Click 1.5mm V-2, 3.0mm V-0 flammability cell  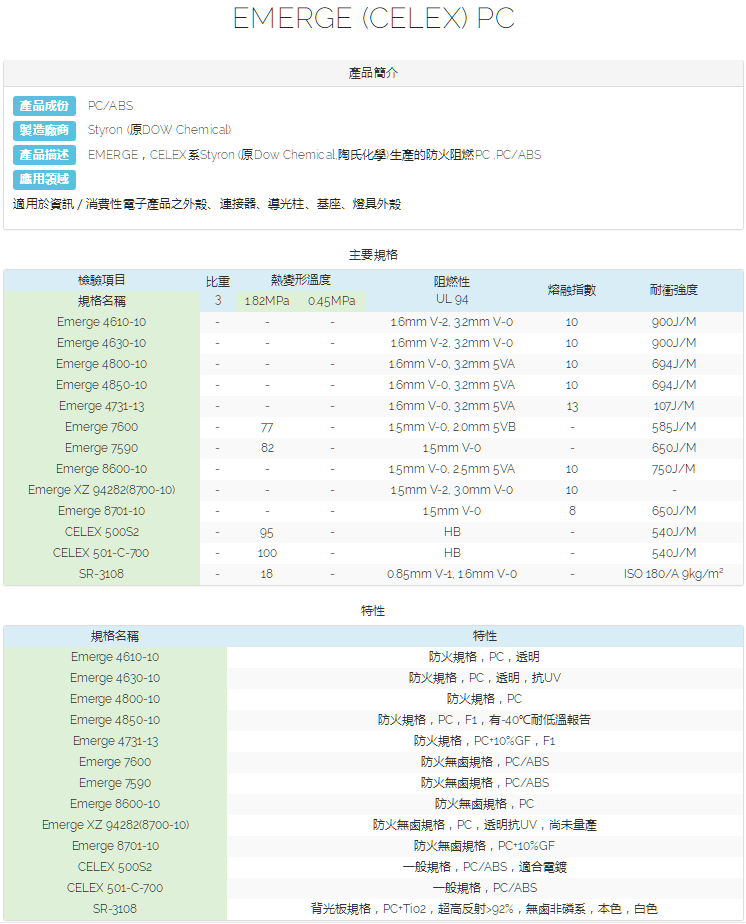pos(452,490)
